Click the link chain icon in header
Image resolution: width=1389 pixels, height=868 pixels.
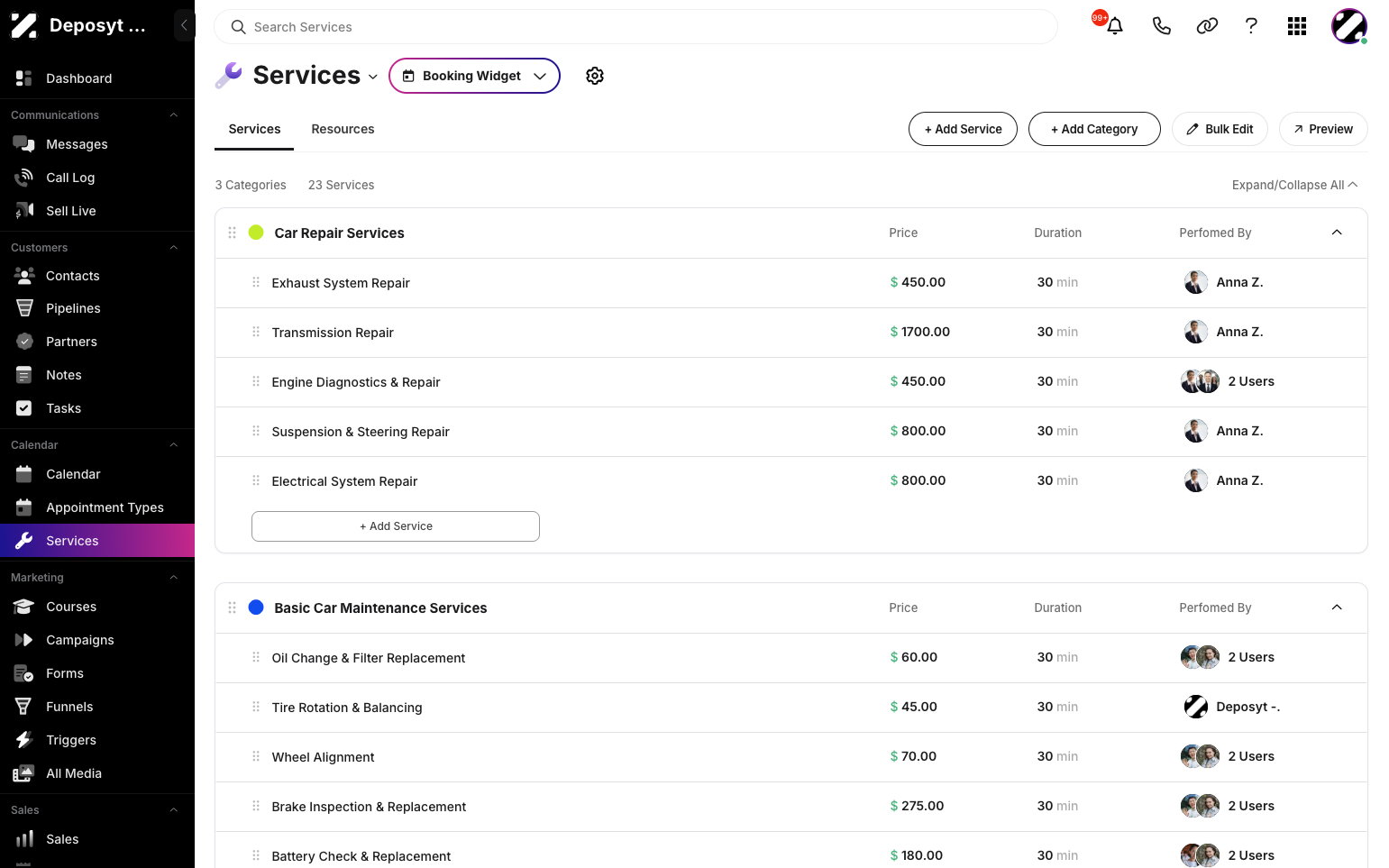[x=1207, y=26]
